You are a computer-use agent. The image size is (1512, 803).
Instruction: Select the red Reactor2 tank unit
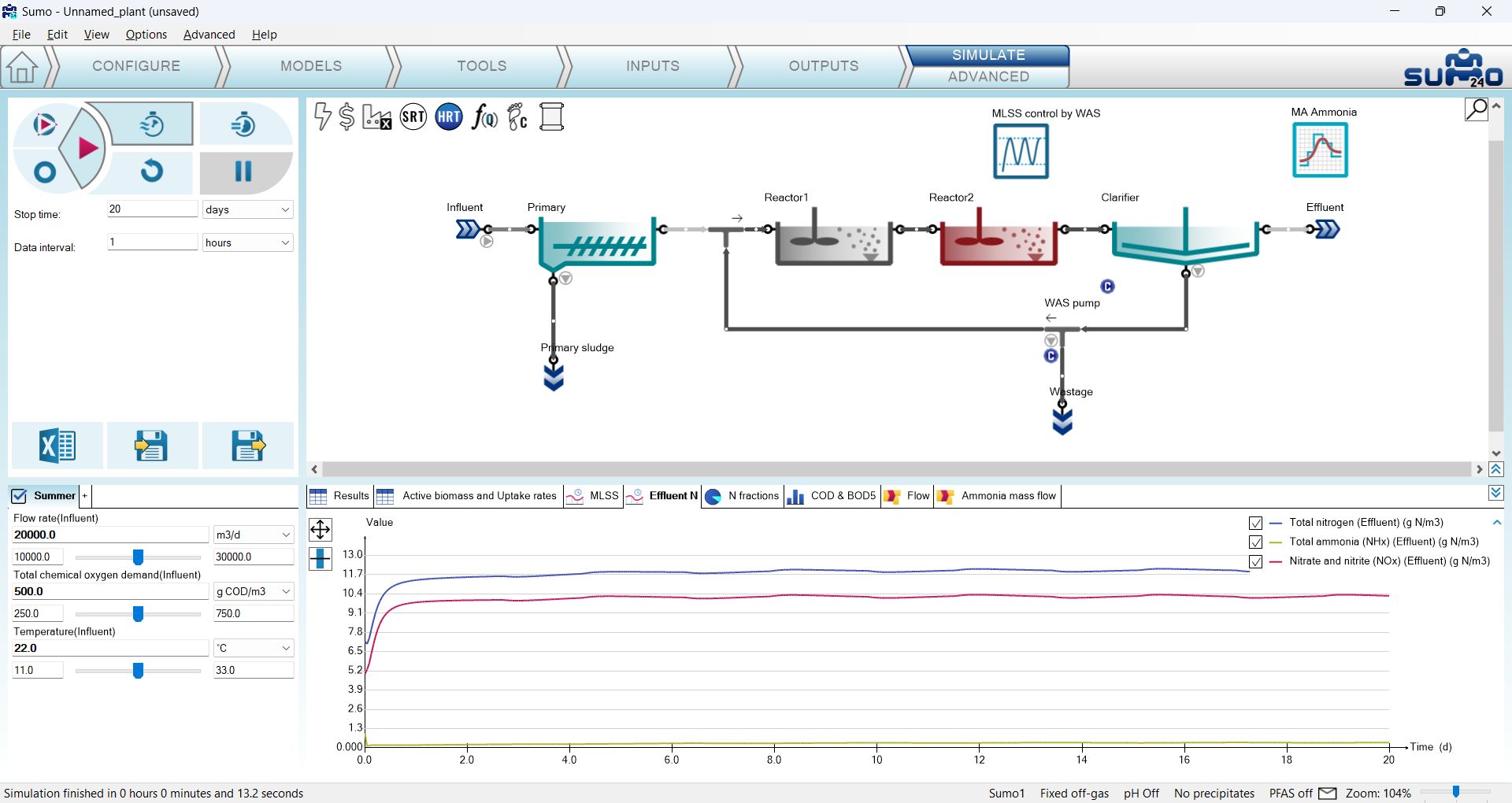click(999, 236)
